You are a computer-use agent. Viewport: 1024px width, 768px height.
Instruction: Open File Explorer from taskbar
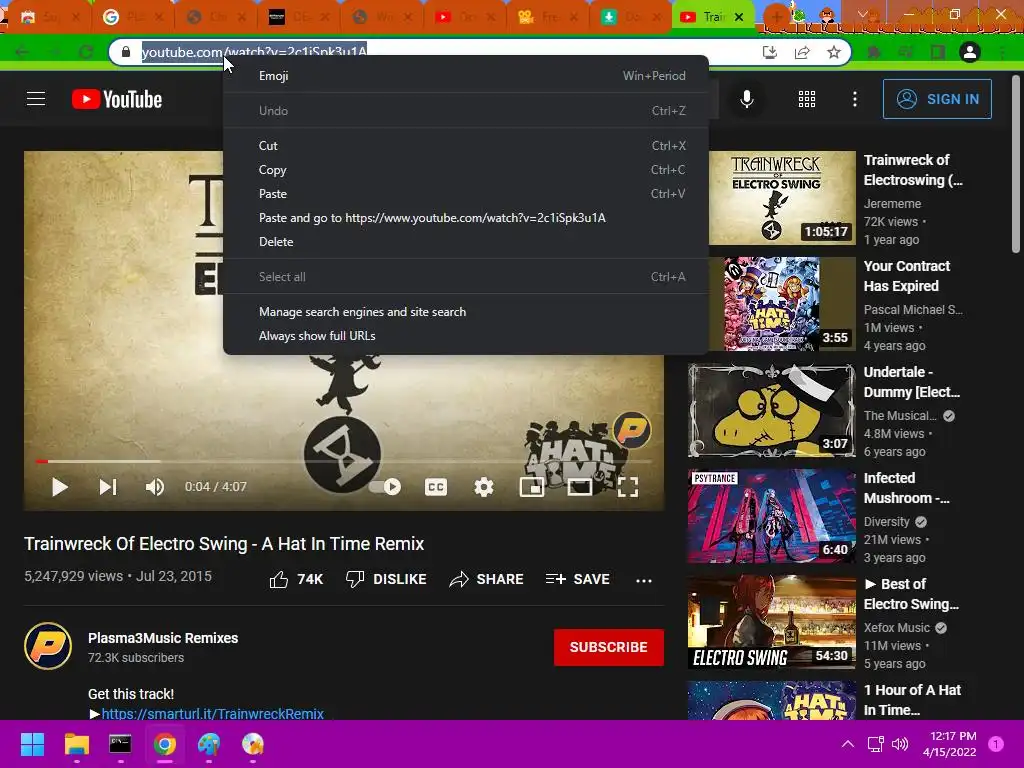click(x=76, y=744)
